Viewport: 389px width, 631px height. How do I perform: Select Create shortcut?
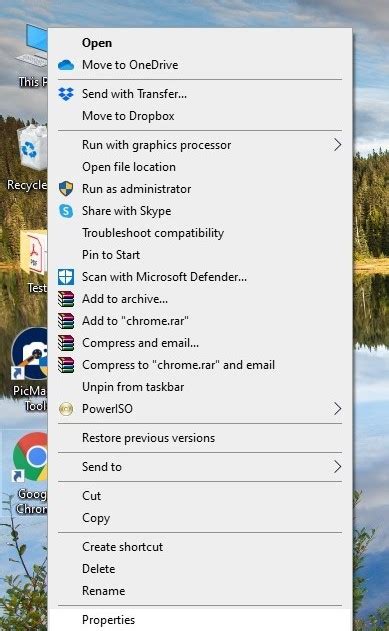coord(200,547)
